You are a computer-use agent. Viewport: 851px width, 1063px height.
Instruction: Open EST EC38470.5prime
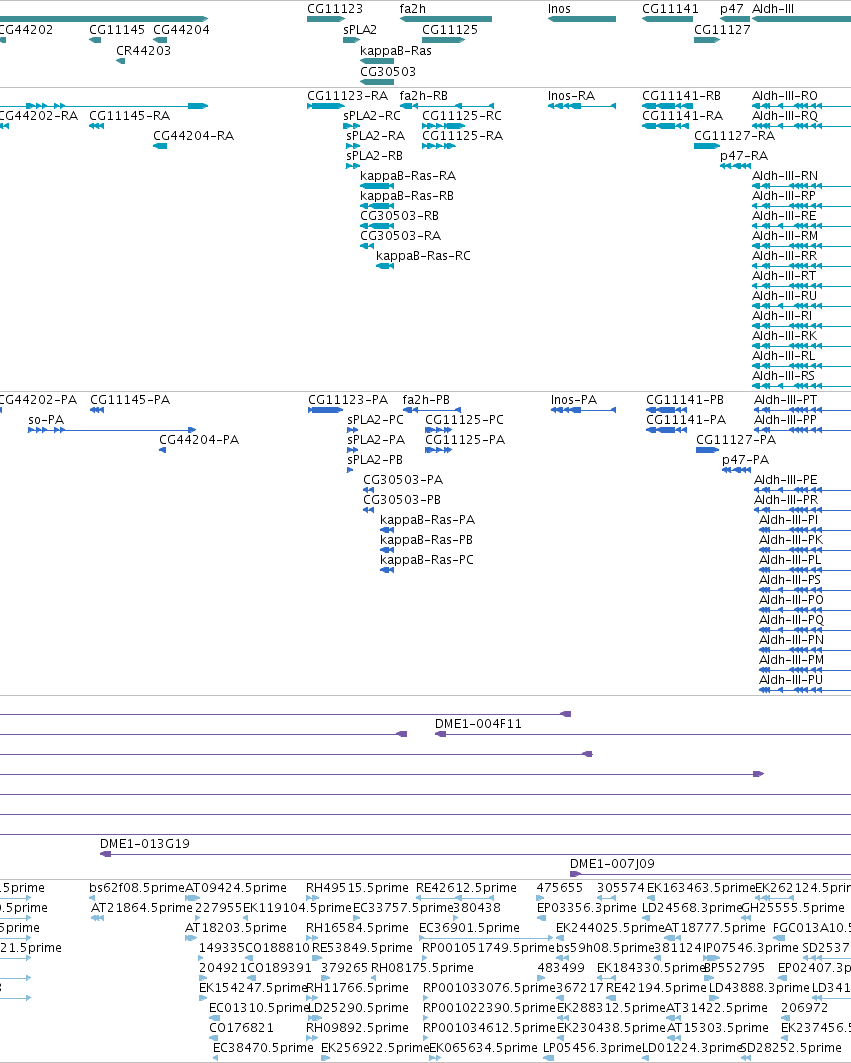point(263,1048)
